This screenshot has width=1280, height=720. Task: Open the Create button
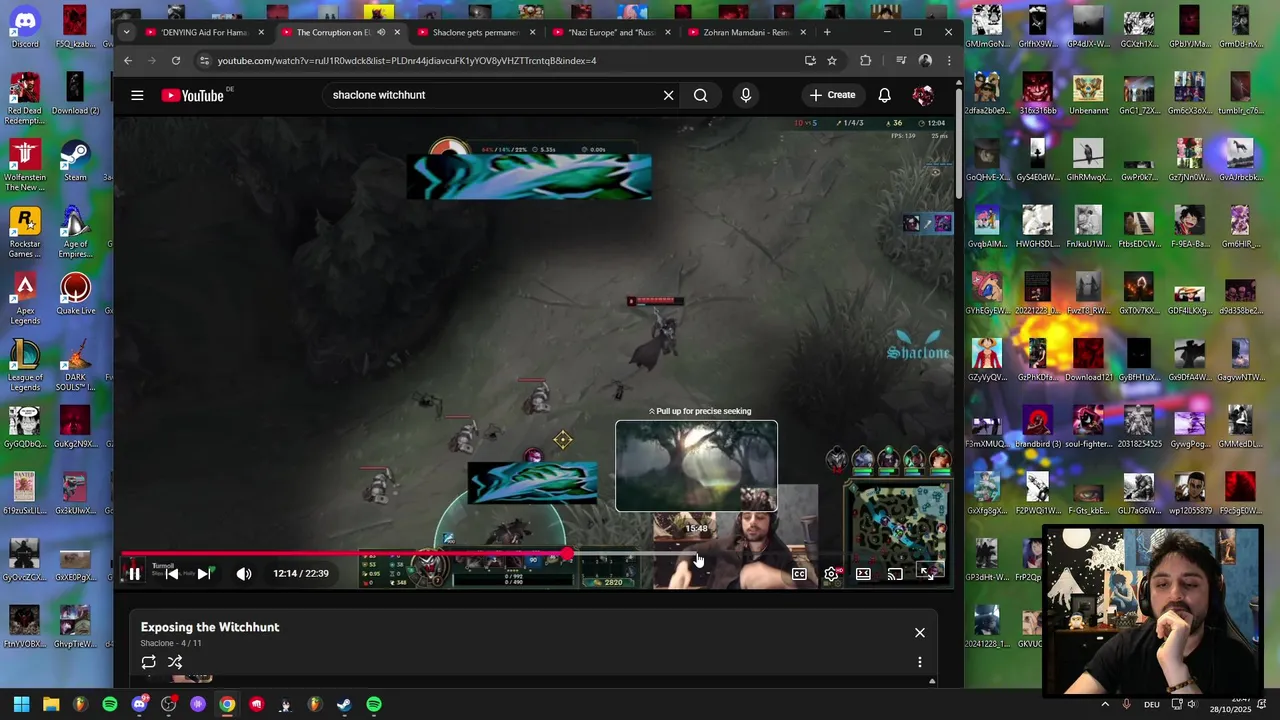click(x=833, y=95)
